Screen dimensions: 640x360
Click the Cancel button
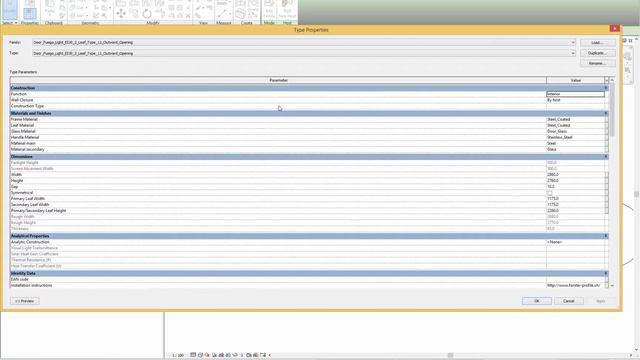[x=569, y=301]
